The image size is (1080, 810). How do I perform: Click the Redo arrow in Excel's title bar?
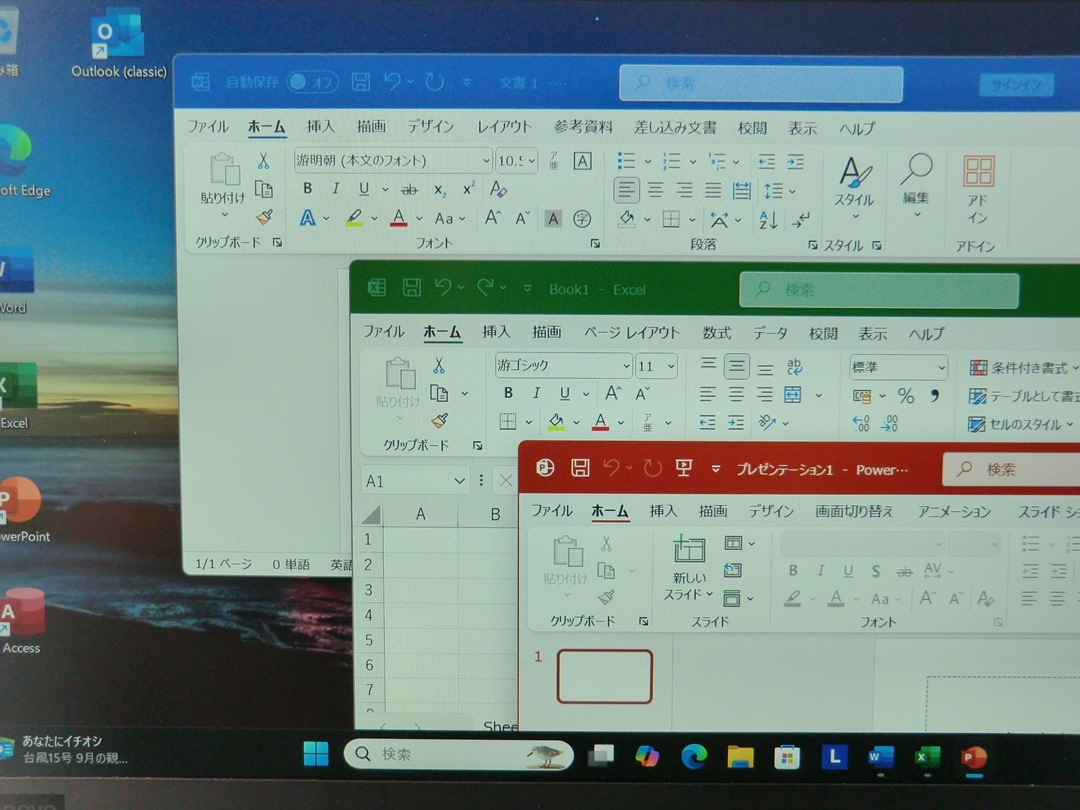point(486,287)
